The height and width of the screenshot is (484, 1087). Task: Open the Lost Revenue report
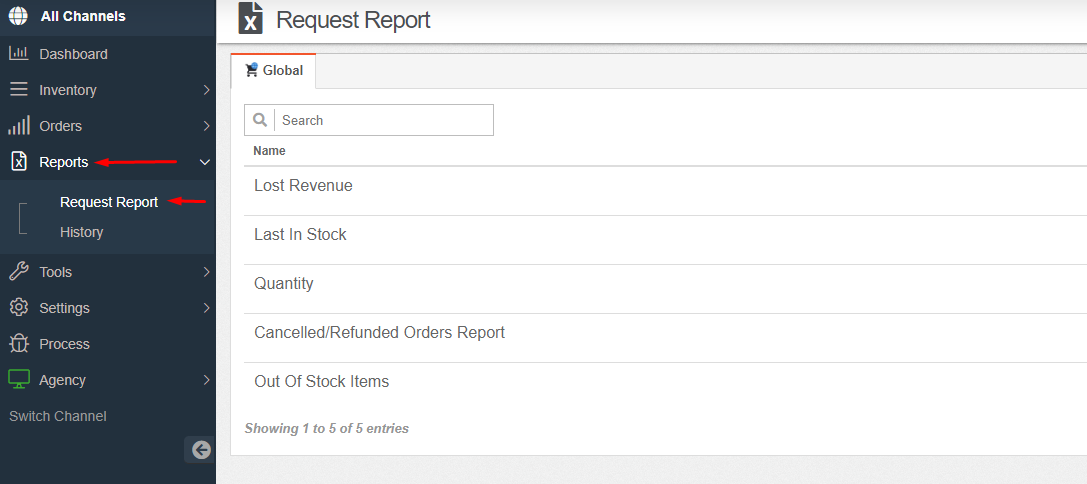(x=304, y=186)
